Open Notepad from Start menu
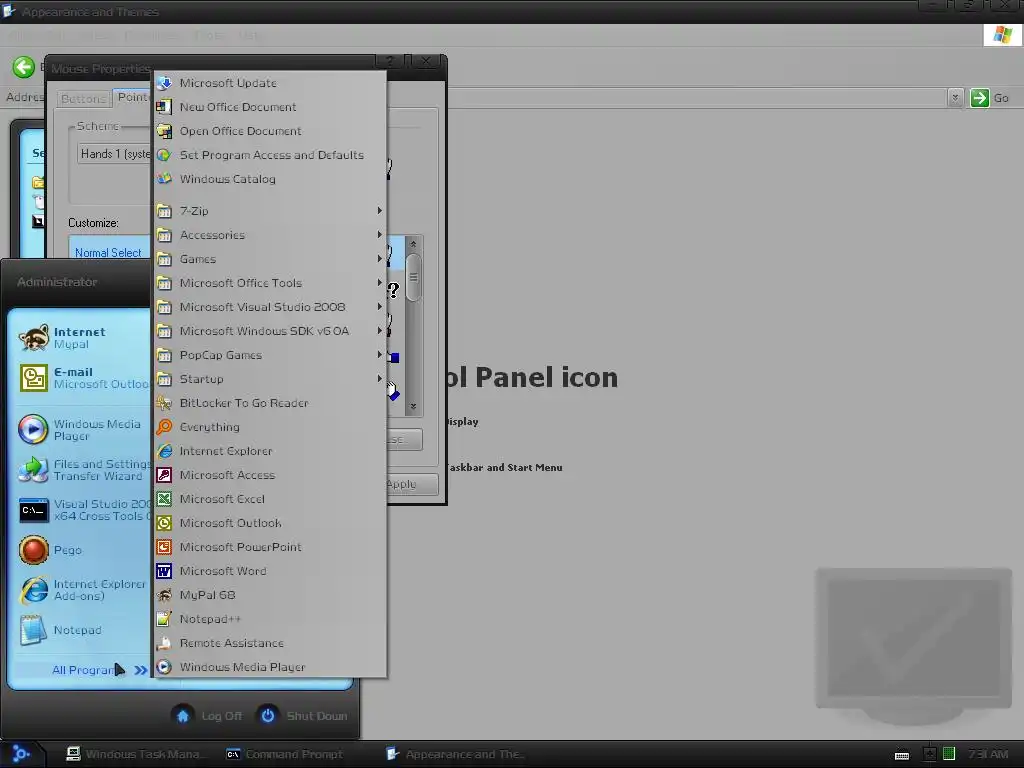The width and height of the screenshot is (1024, 768). pos(83,630)
